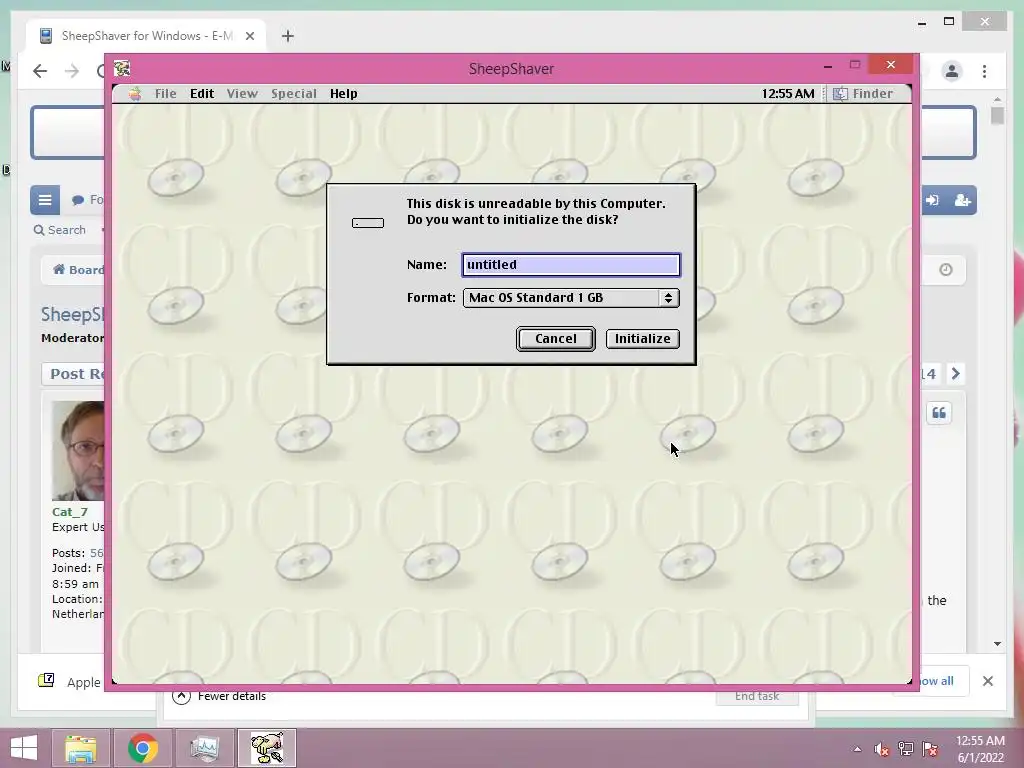This screenshot has width=1024, height=768.
Task: Select the SheepShaver for Windows Chrome tab
Action: coord(146,36)
